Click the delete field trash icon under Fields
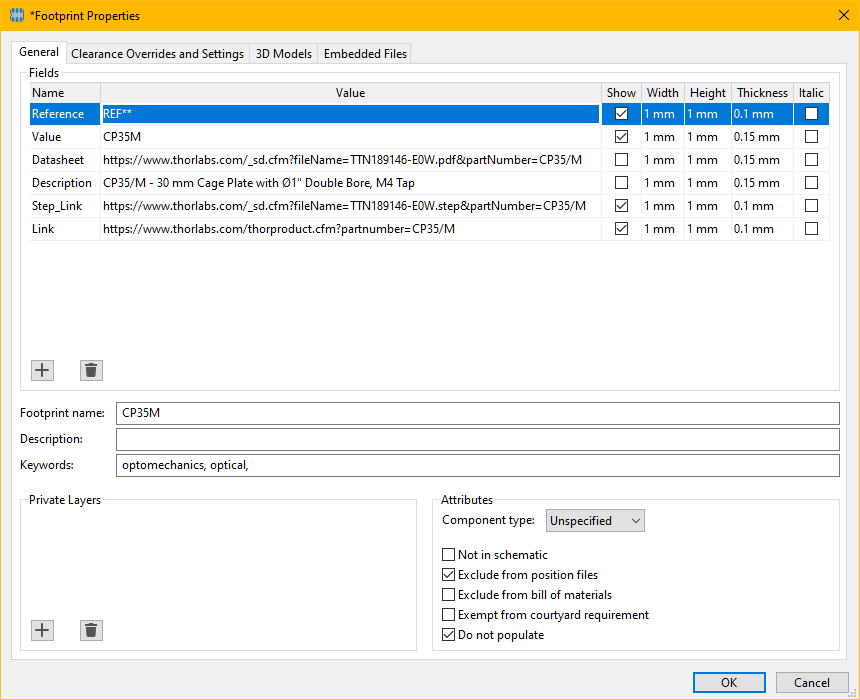 pos(91,370)
